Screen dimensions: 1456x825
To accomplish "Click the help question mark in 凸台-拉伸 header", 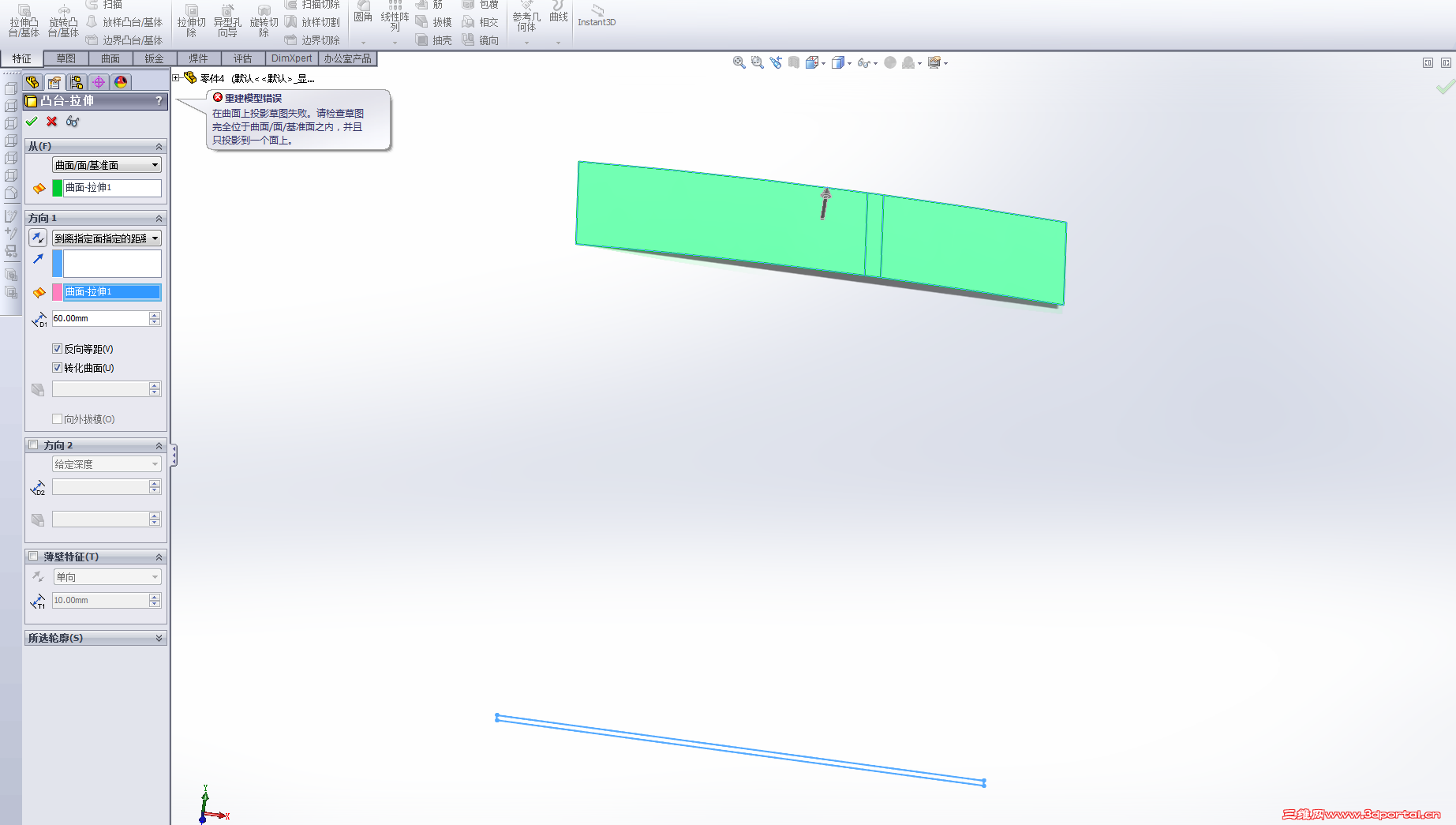I will pyautogui.click(x=159, y=101).
